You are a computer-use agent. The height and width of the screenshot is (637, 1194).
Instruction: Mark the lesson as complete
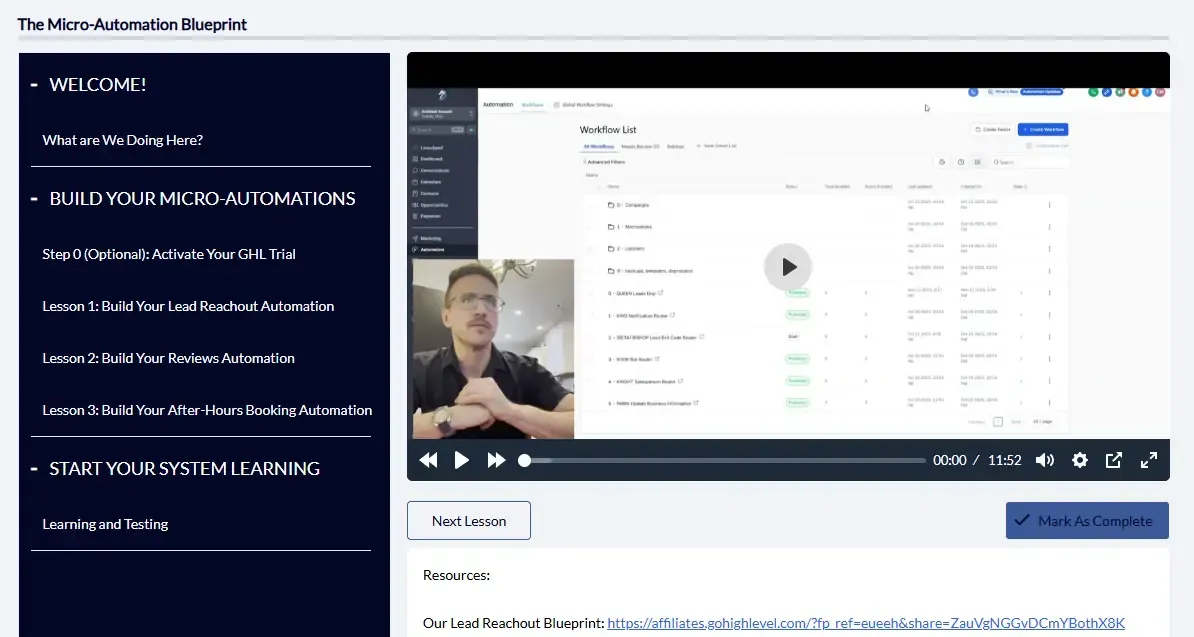[x=1087, y=521]
